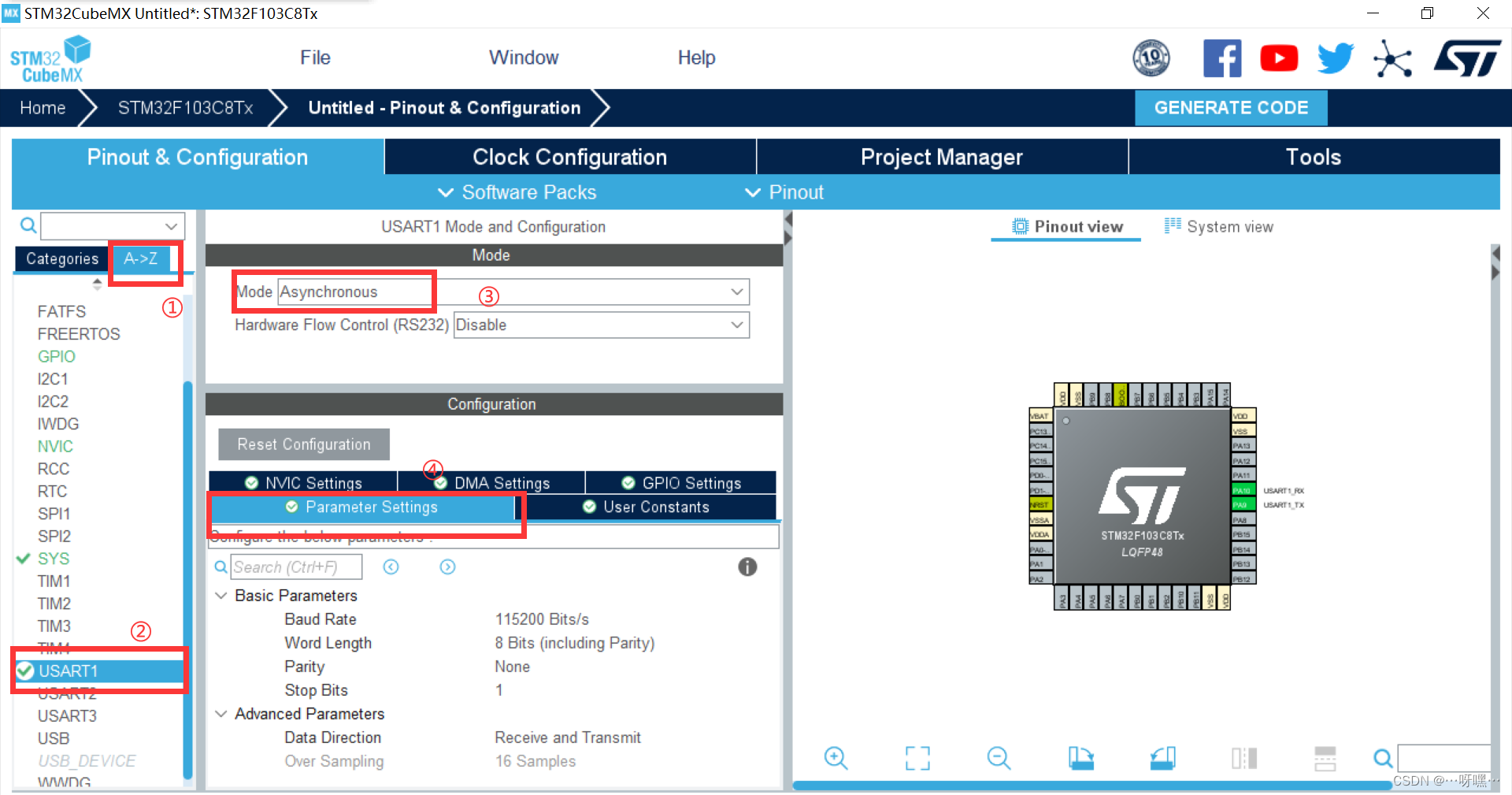Select the Pinout view tab

(1067, 227)
